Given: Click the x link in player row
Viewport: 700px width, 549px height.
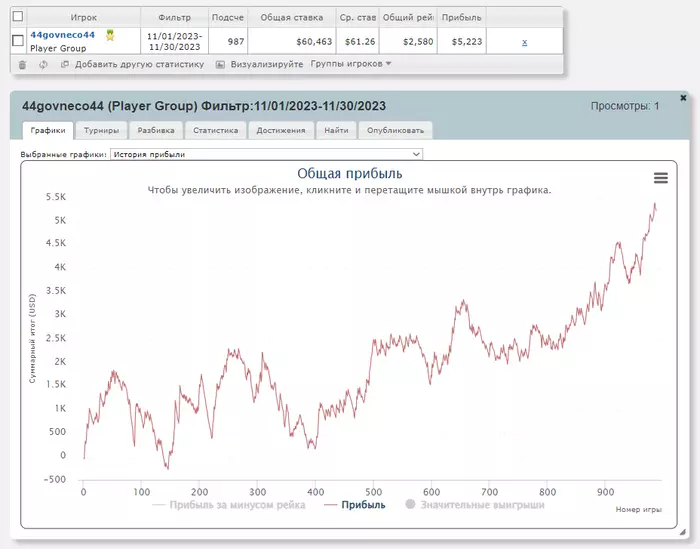Looking at the screenshot, I should pyautogui.click(x=525, y=42).
